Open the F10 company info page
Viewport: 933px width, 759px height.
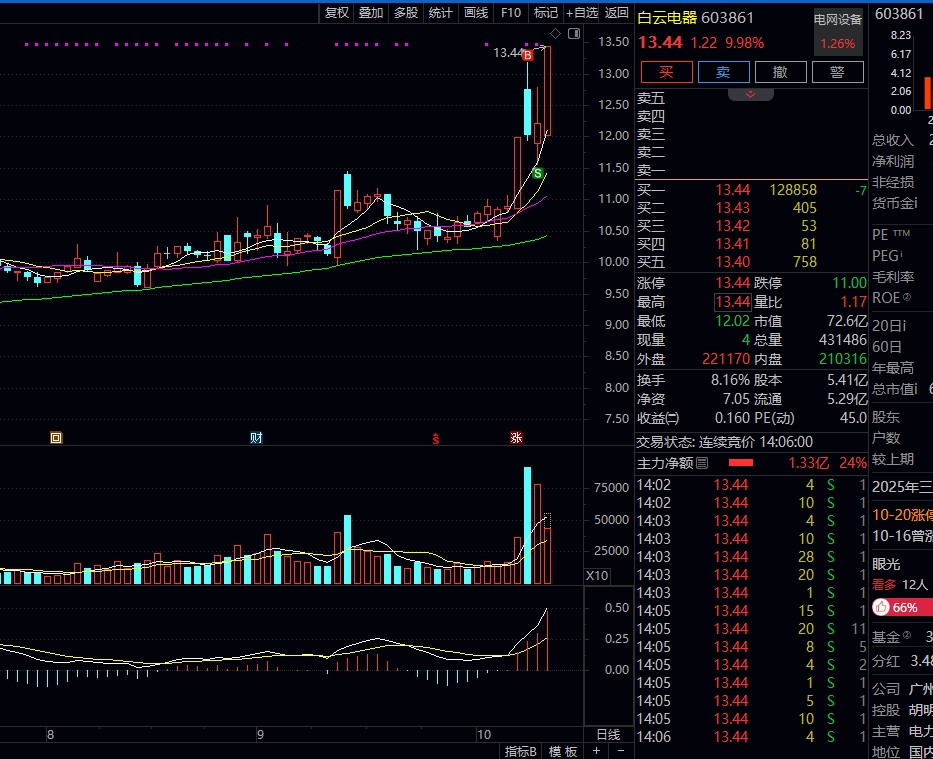click(511, 12)
